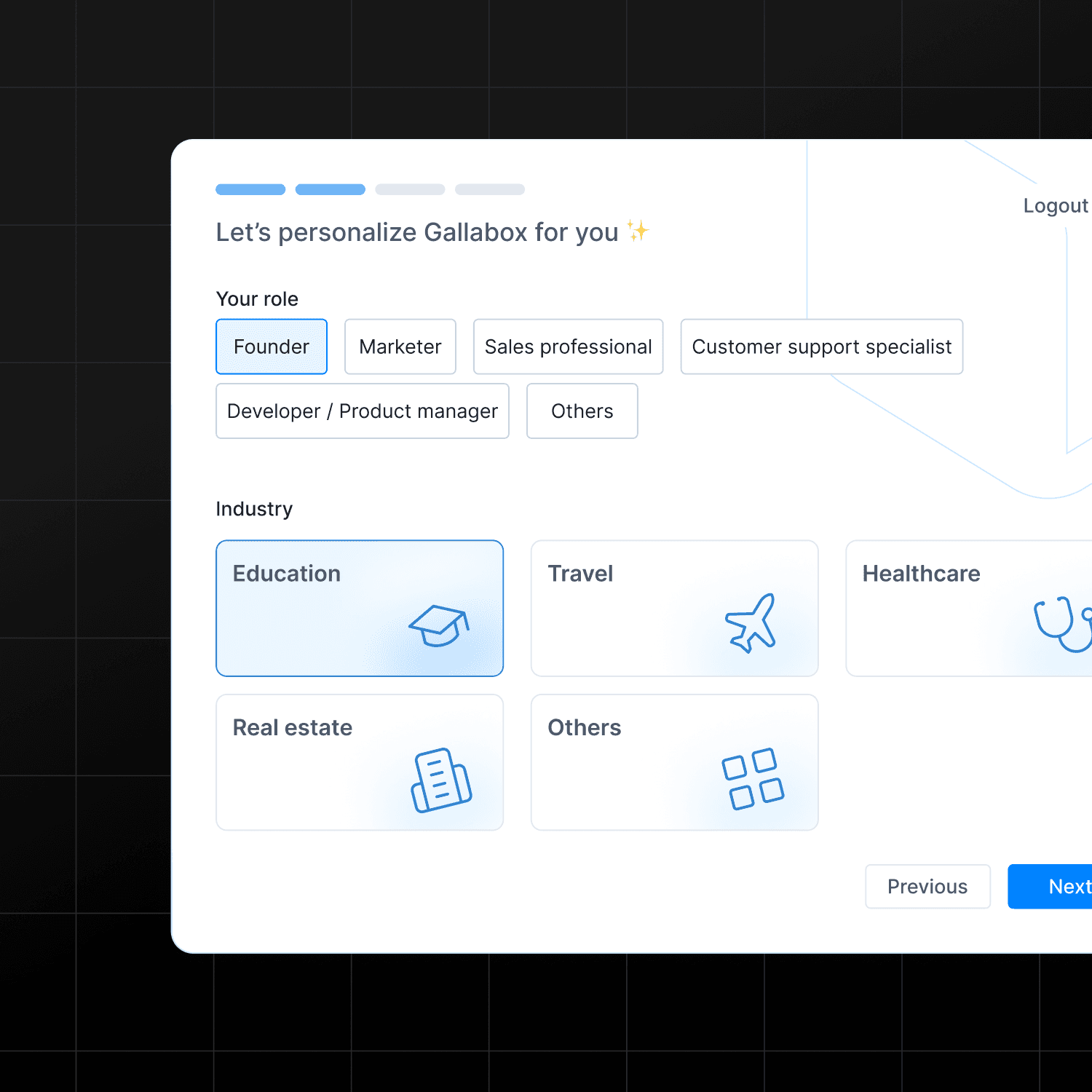Click the fourth progress step bar
This screenshot has height=1092, width=1092.
click(490, 189)
